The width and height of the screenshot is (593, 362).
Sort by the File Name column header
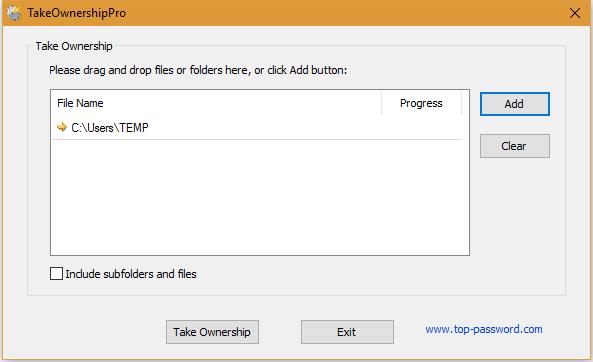[216, 103]
